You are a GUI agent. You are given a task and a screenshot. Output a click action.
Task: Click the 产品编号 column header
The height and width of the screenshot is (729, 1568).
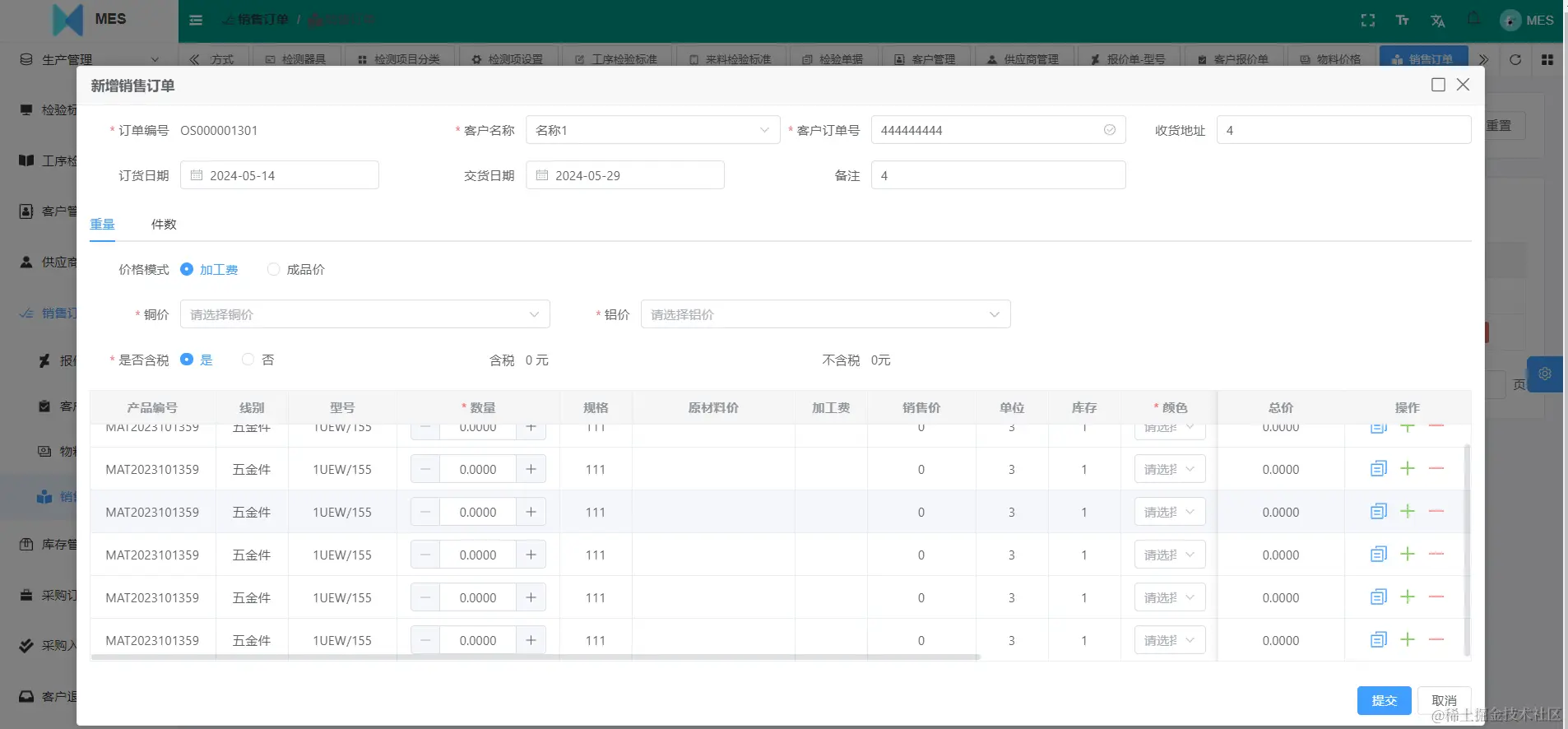[152, 407]
